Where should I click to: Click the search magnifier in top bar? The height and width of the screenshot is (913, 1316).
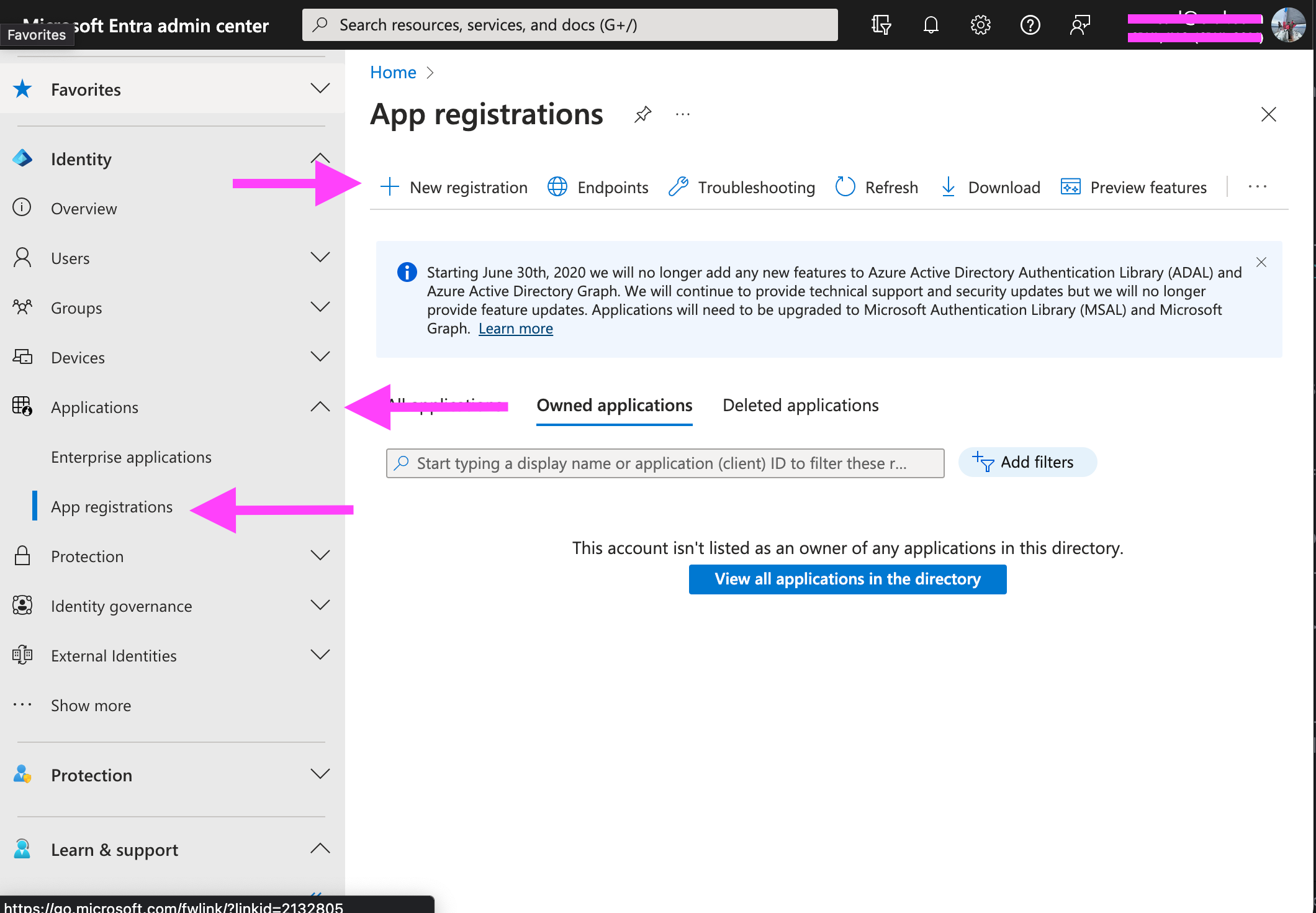tap(320, 25)
